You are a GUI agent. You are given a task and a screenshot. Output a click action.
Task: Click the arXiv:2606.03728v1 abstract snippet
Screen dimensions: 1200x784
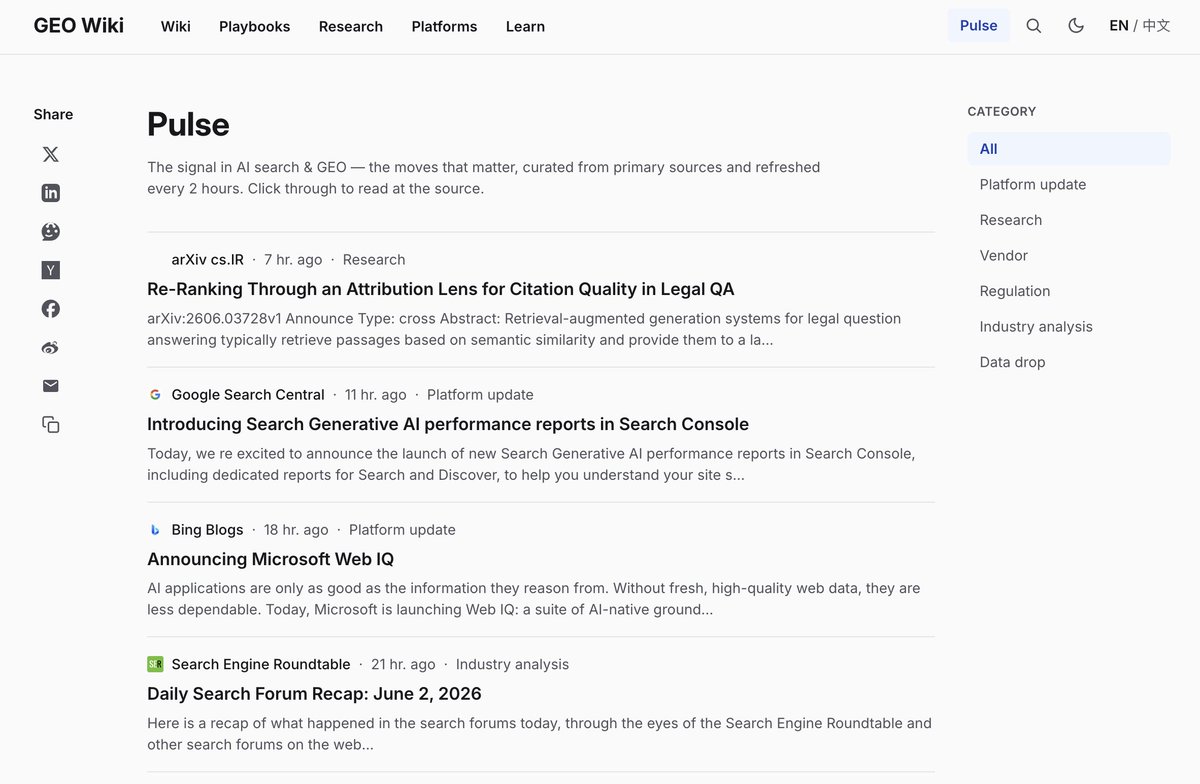524,329
